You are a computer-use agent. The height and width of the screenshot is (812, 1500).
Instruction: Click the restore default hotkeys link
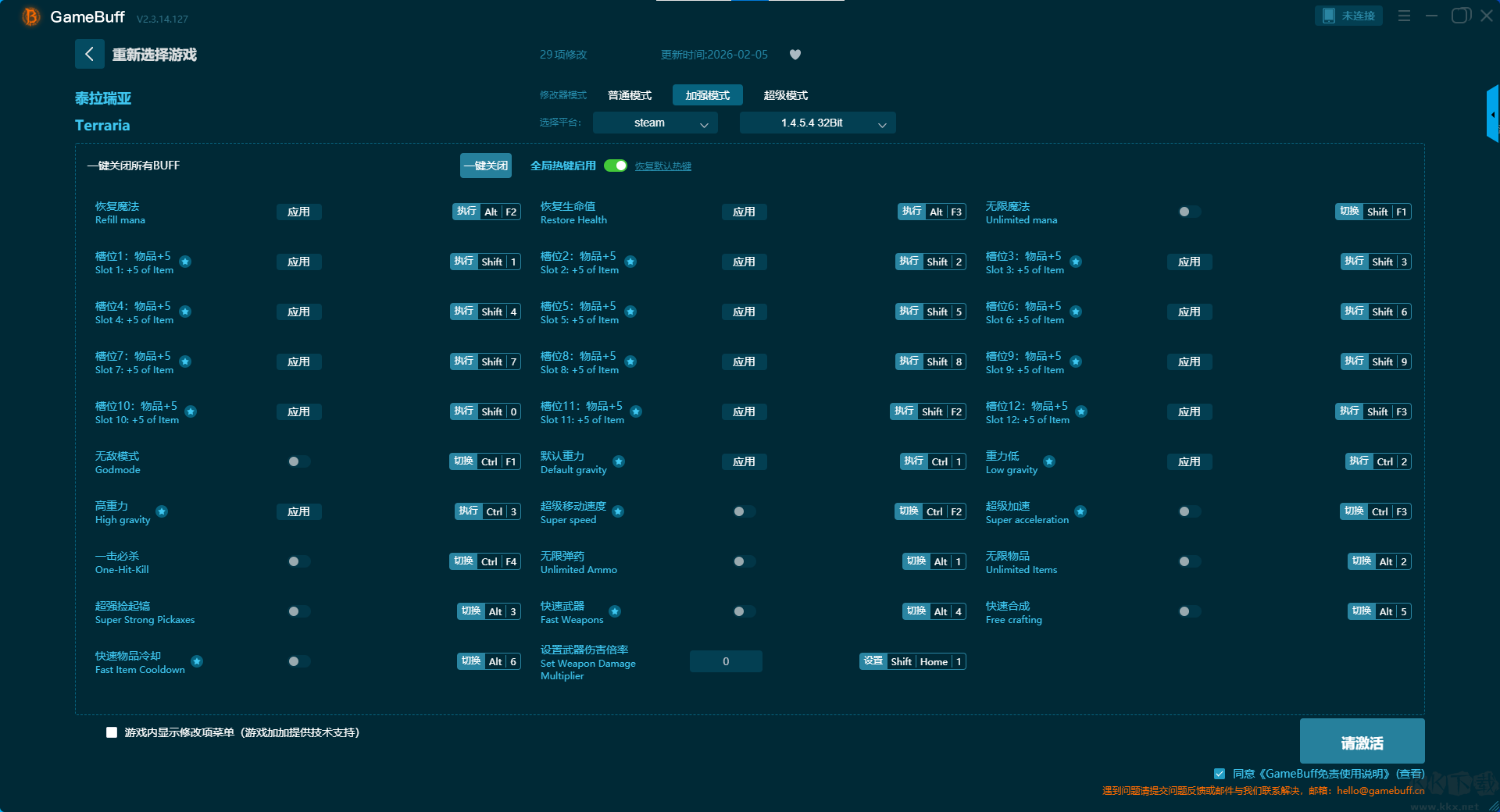coord(662,166)
